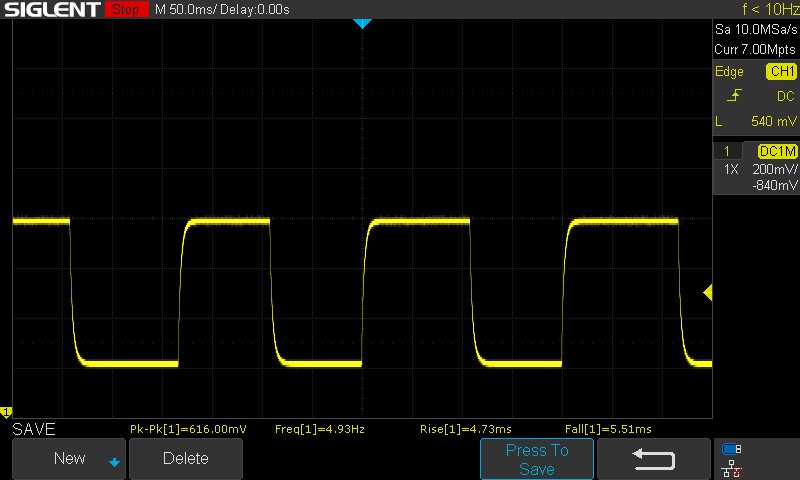
Task: Toggle the DC1M coupling badge
Action: (x=777, y=151)
